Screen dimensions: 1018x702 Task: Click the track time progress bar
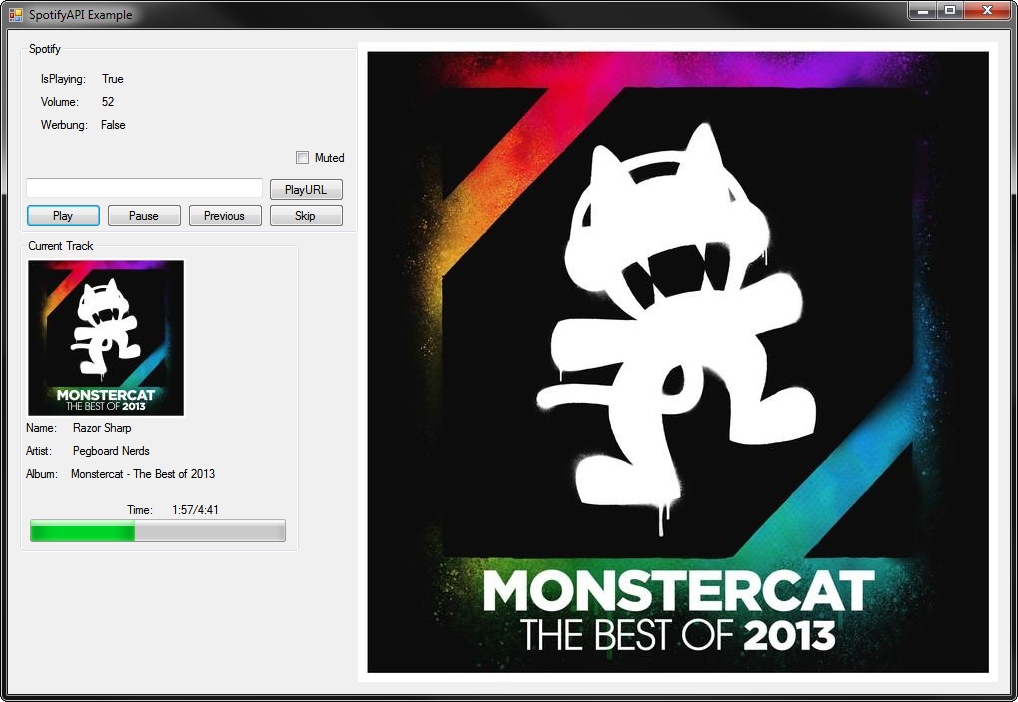(x=158, y=531)
